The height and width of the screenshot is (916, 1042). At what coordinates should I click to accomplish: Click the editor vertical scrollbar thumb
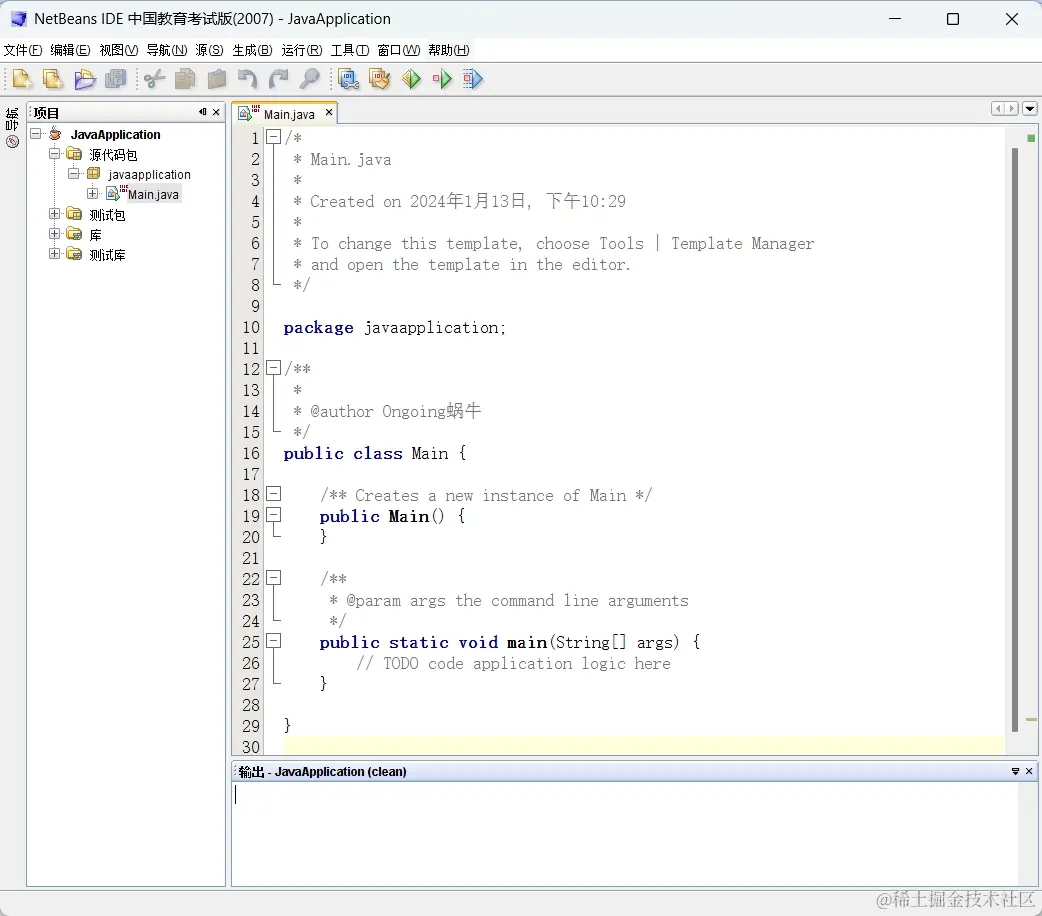[1015, 439]
